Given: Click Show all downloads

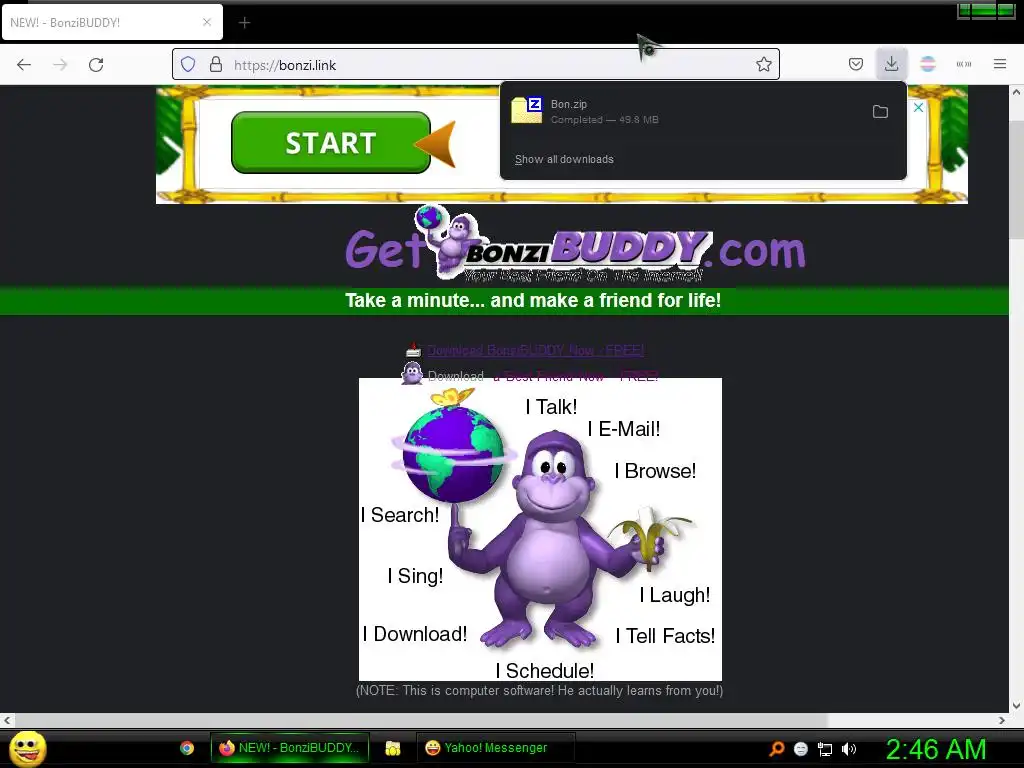Looking at the screenshot, I should point(564,159).
